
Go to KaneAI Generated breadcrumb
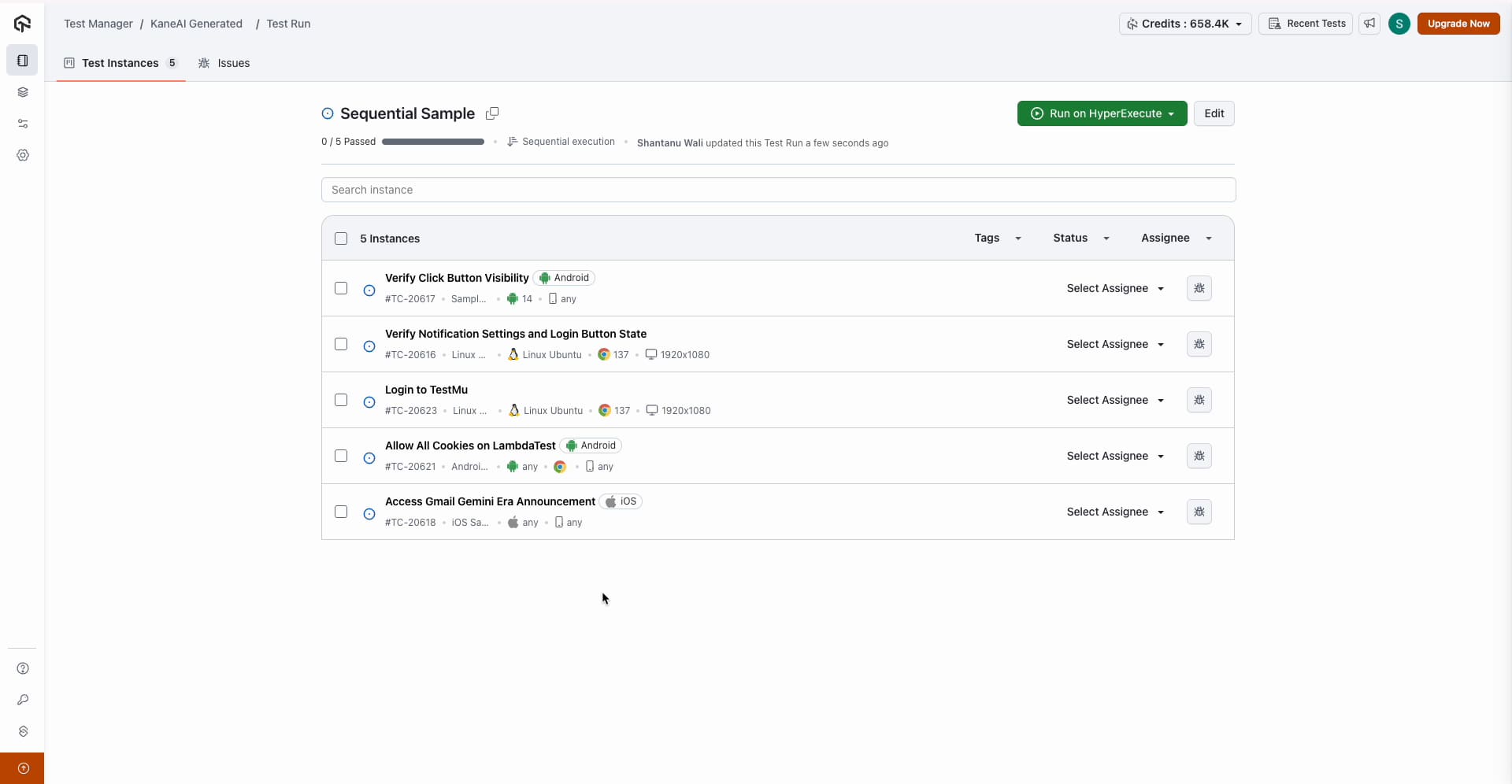[196, 24]
